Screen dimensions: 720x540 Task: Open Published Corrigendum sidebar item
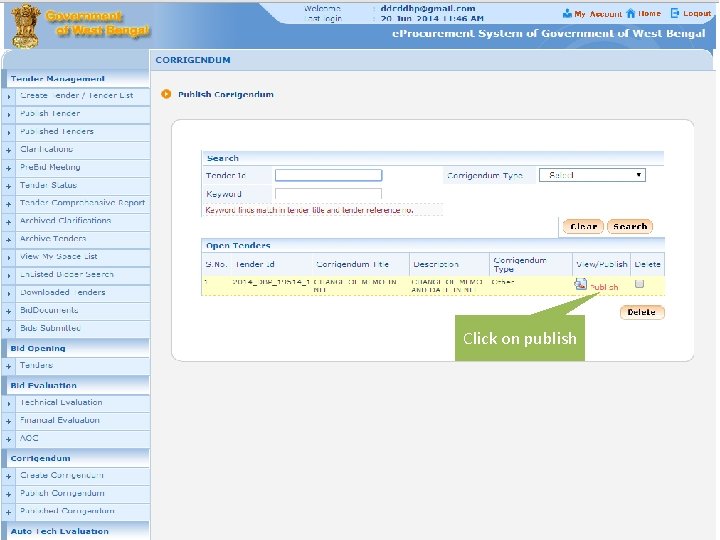(x=67, y=511)
